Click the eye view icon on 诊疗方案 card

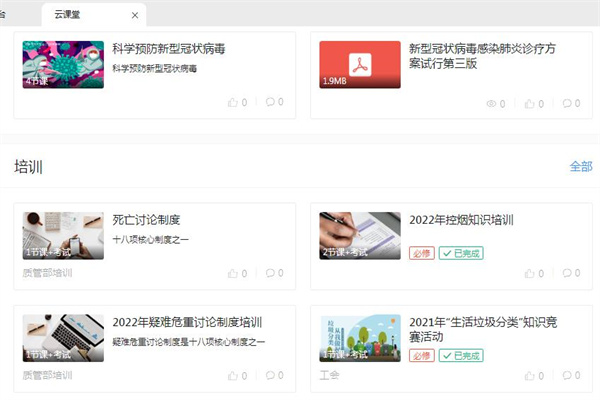pos(491,102)
